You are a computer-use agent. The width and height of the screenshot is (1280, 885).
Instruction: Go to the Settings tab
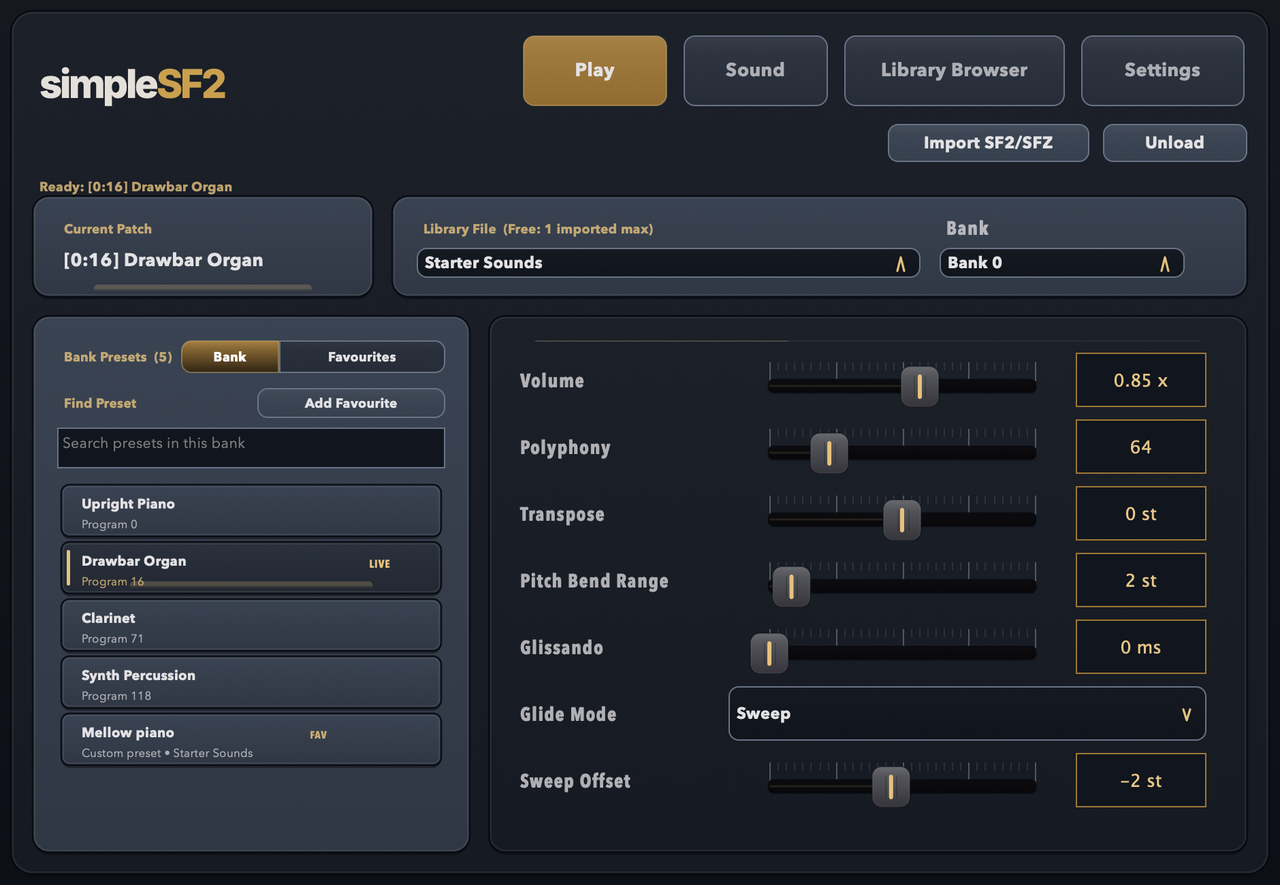pyautogui.click(x=1162, y=70)
